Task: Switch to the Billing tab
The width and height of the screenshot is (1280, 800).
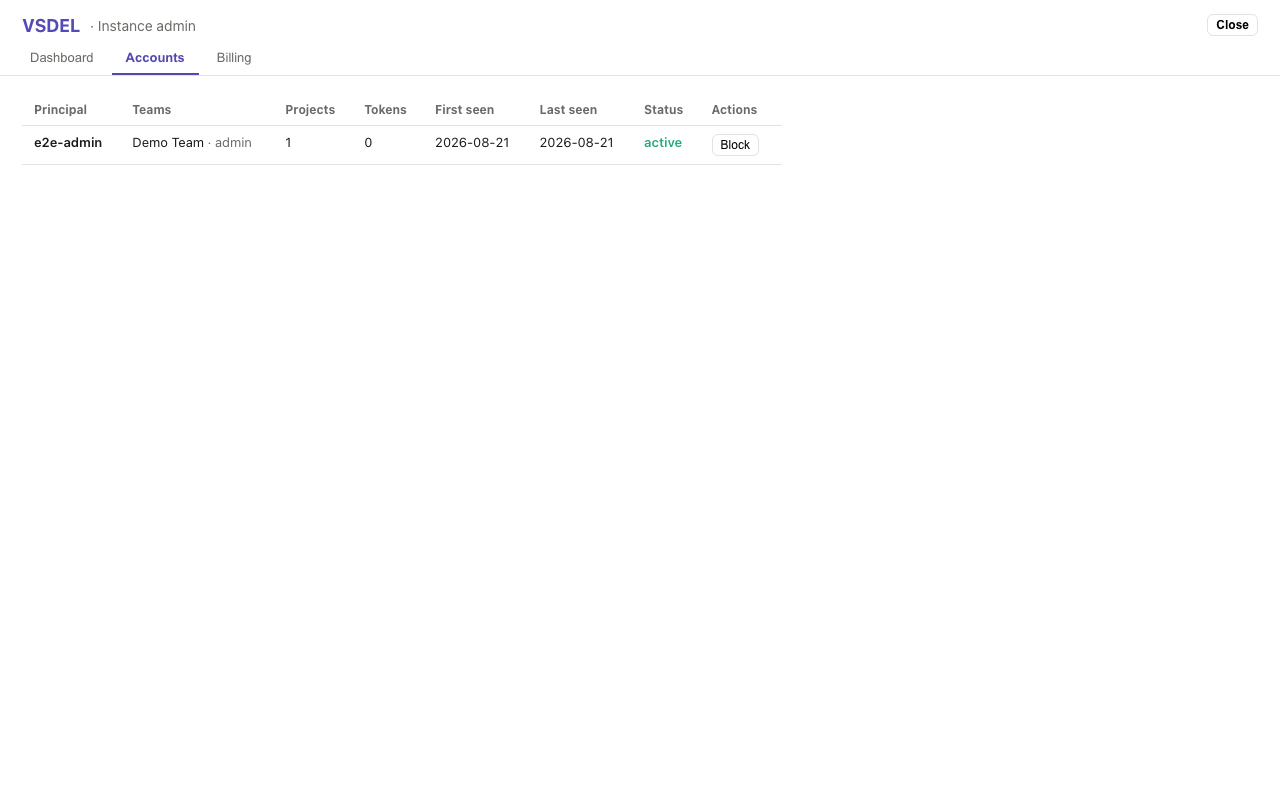Action: tap(234, 58)
